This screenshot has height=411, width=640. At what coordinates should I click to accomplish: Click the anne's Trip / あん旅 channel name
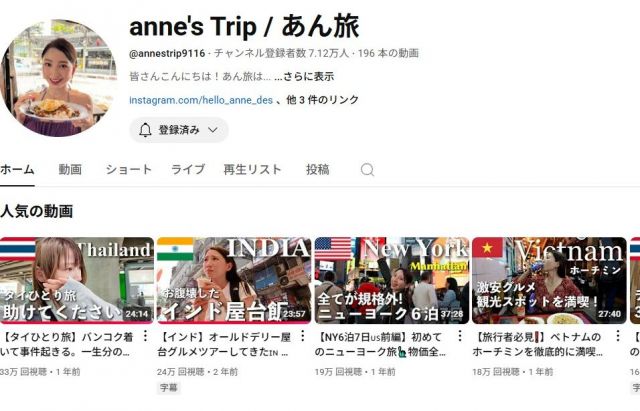coord(244,26)
